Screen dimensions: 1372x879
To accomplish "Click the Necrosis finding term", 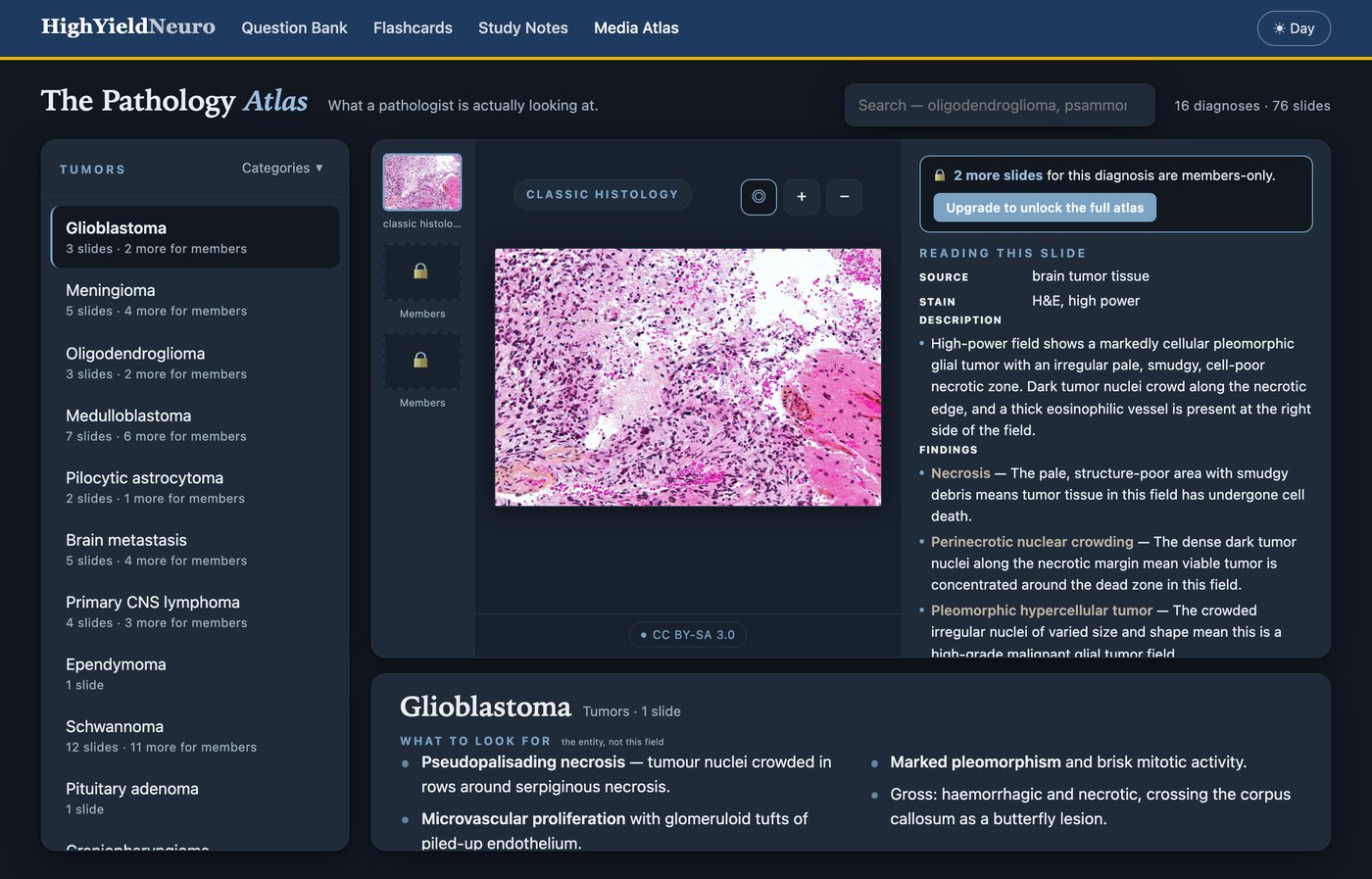I will click(960, 473).
